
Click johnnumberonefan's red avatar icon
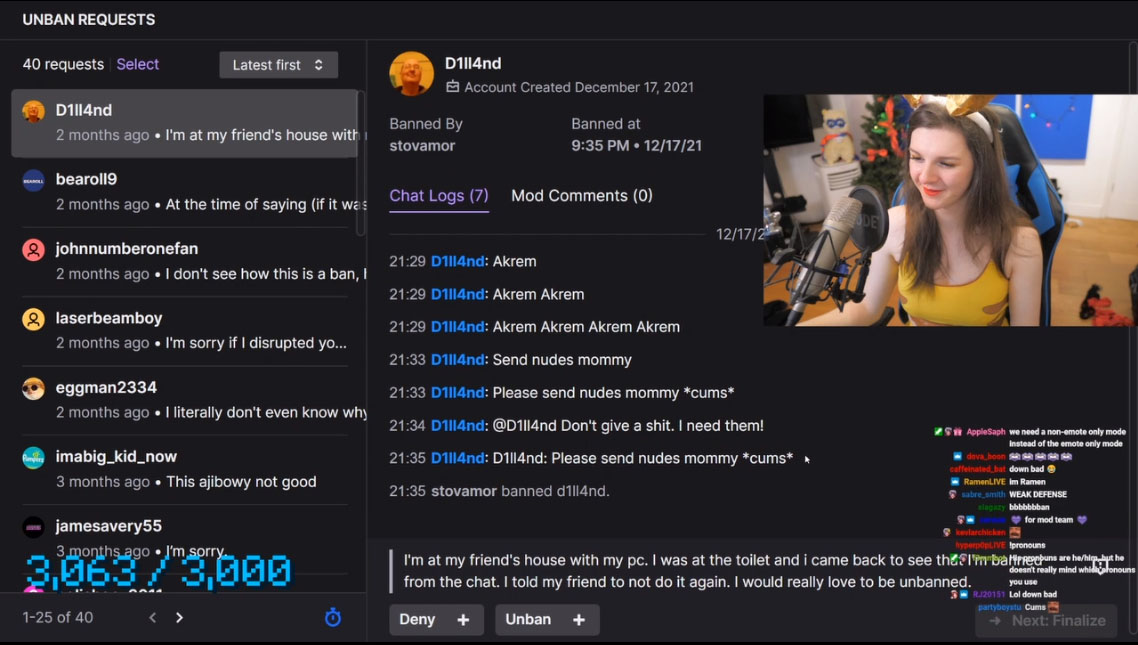(x=33, y=250)
